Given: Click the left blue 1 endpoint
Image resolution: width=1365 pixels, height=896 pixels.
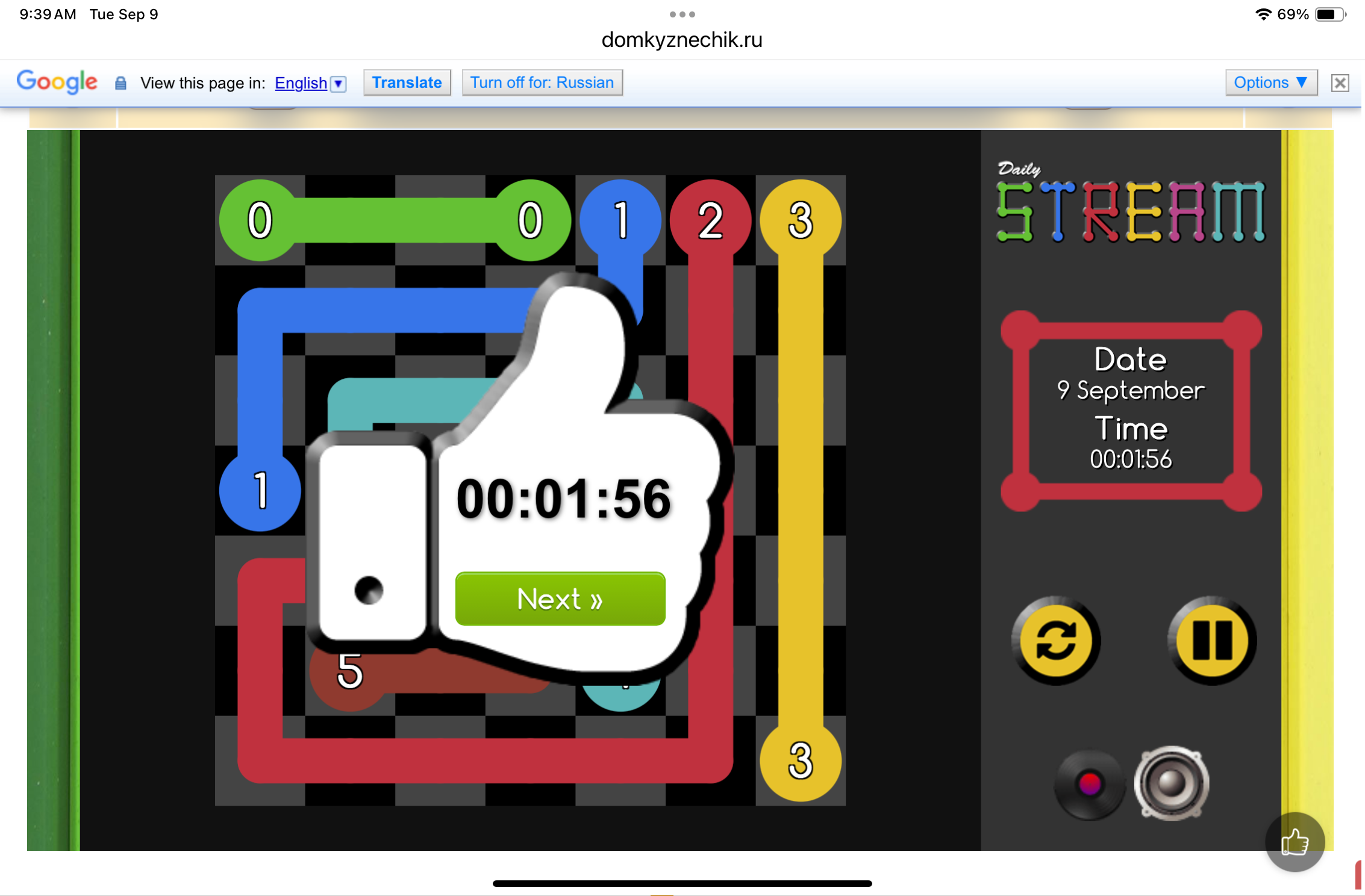Looking at the screenshot, I should pos(260,490).
